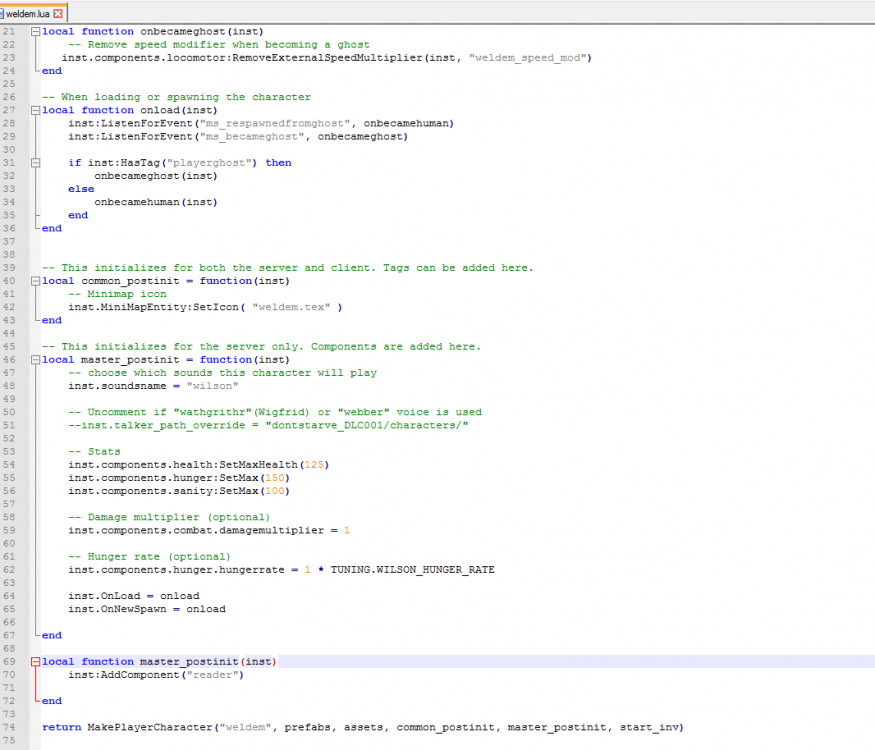Screen dimensions: 875x750
Task: Collapse the onbecameghost function fold
Action: pos(35,32)
